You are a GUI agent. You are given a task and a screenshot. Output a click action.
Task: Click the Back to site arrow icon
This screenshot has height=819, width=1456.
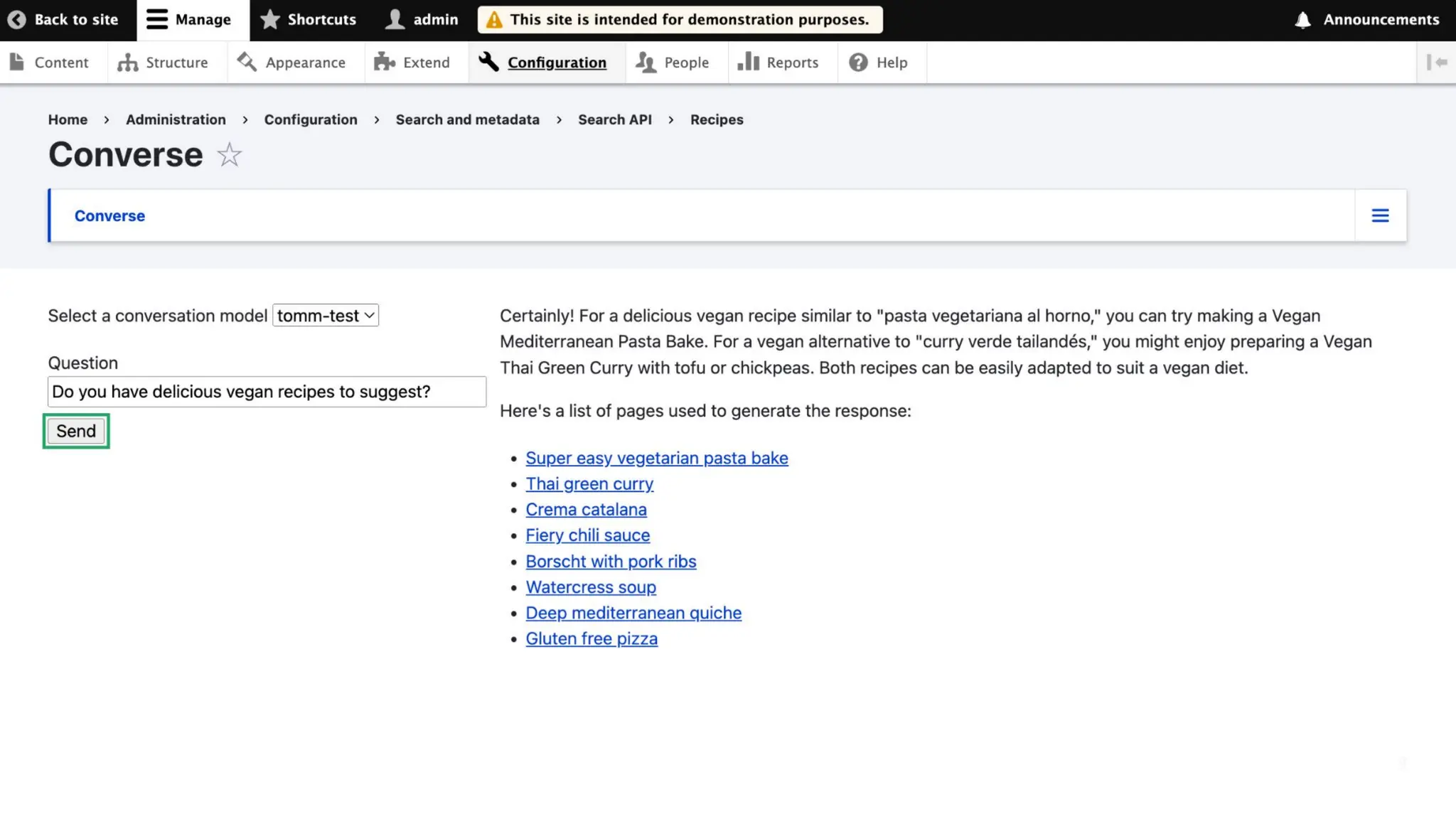pos(17,20)
